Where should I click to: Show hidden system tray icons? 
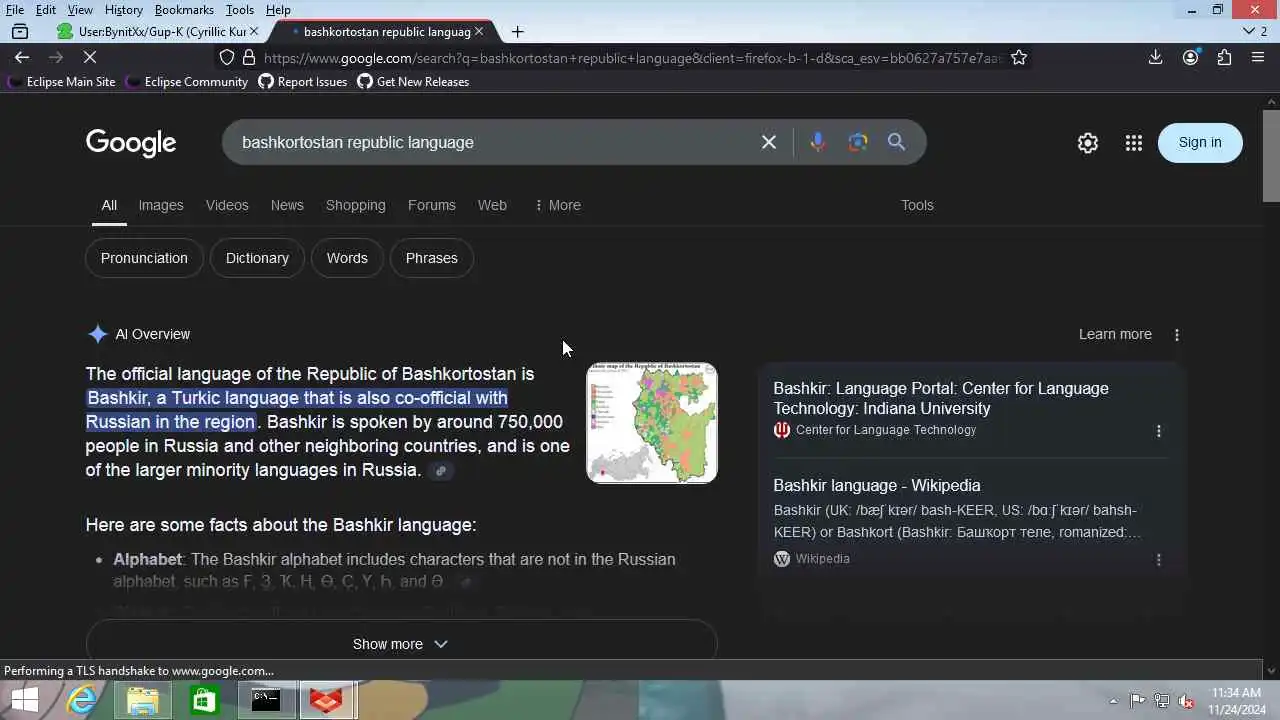[1113, 701]
